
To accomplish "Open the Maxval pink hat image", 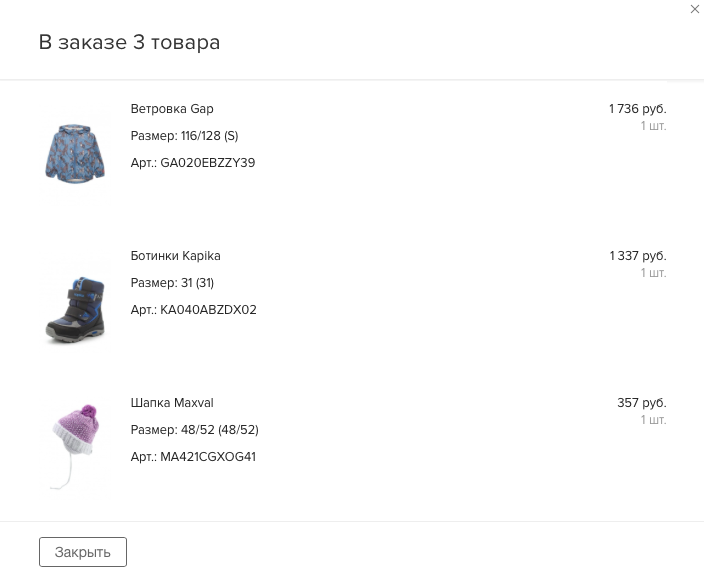I will tap(75, 445).
